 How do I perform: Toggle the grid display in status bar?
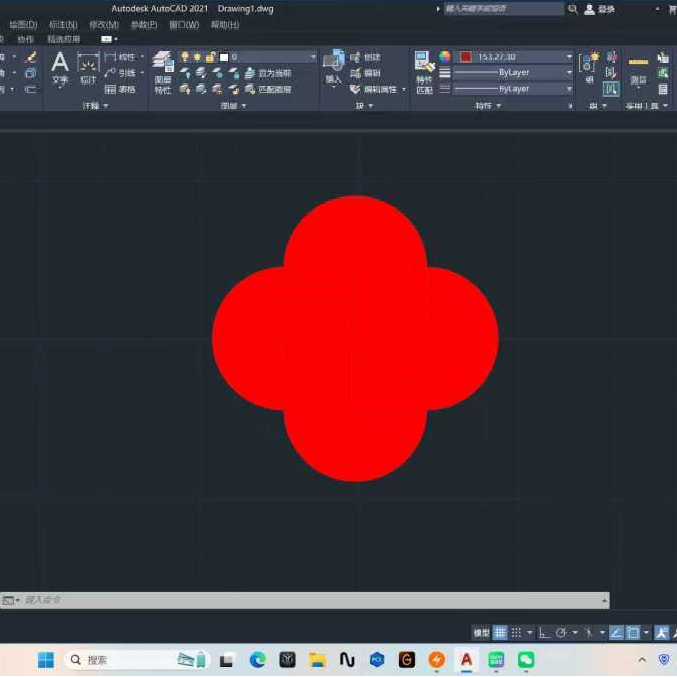[500, 633]
